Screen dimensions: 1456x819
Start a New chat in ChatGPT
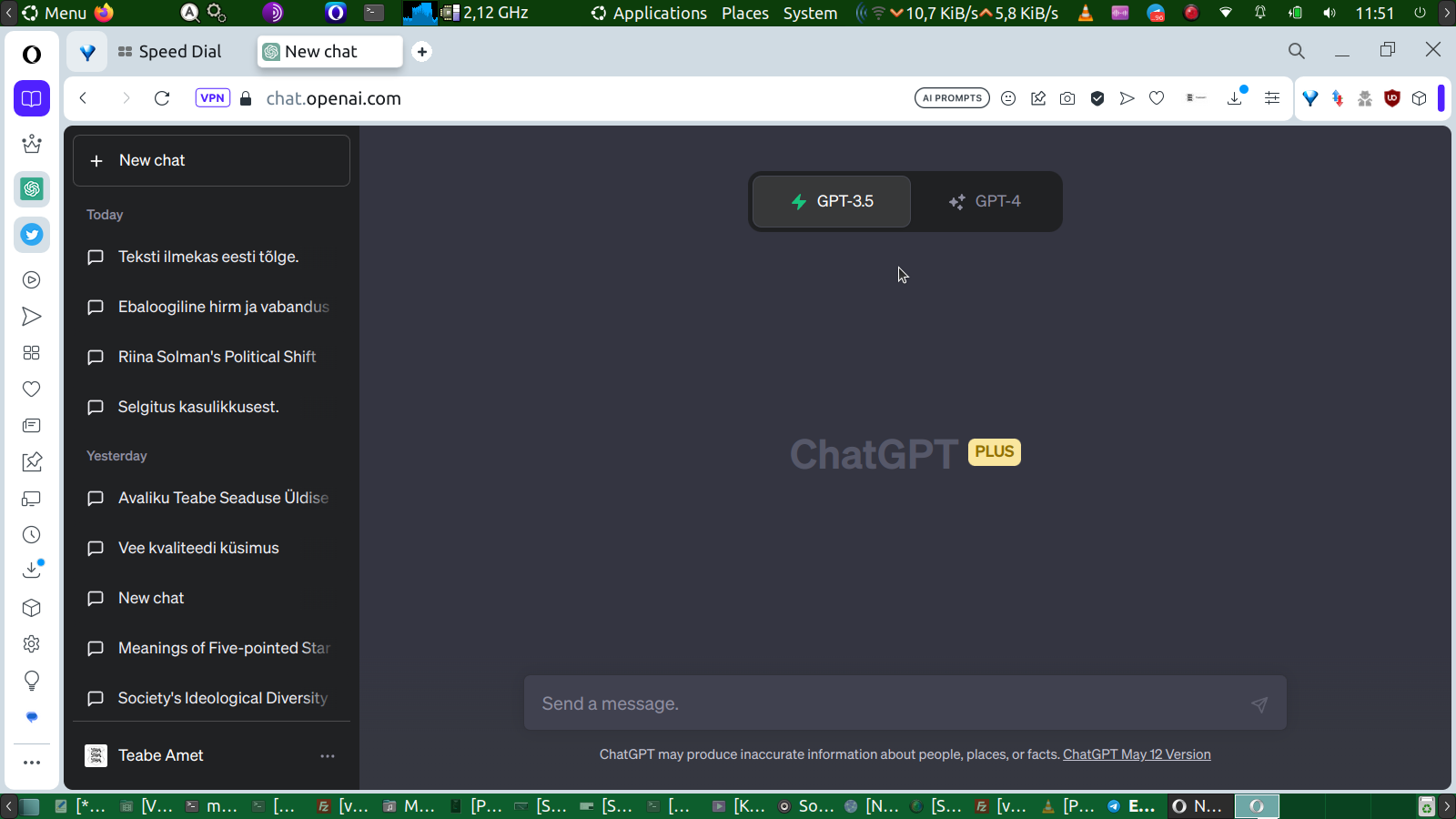(x=211, y=160)
